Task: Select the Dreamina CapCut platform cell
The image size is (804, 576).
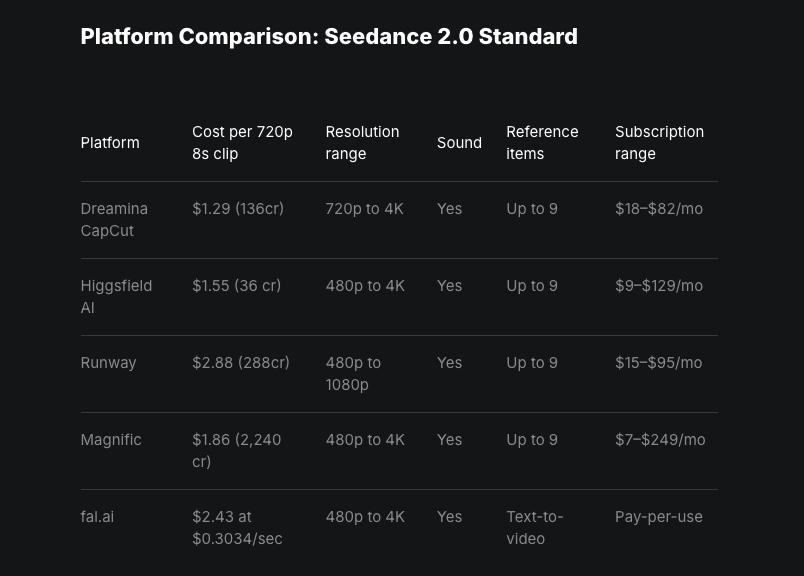Action: (114, 220)
